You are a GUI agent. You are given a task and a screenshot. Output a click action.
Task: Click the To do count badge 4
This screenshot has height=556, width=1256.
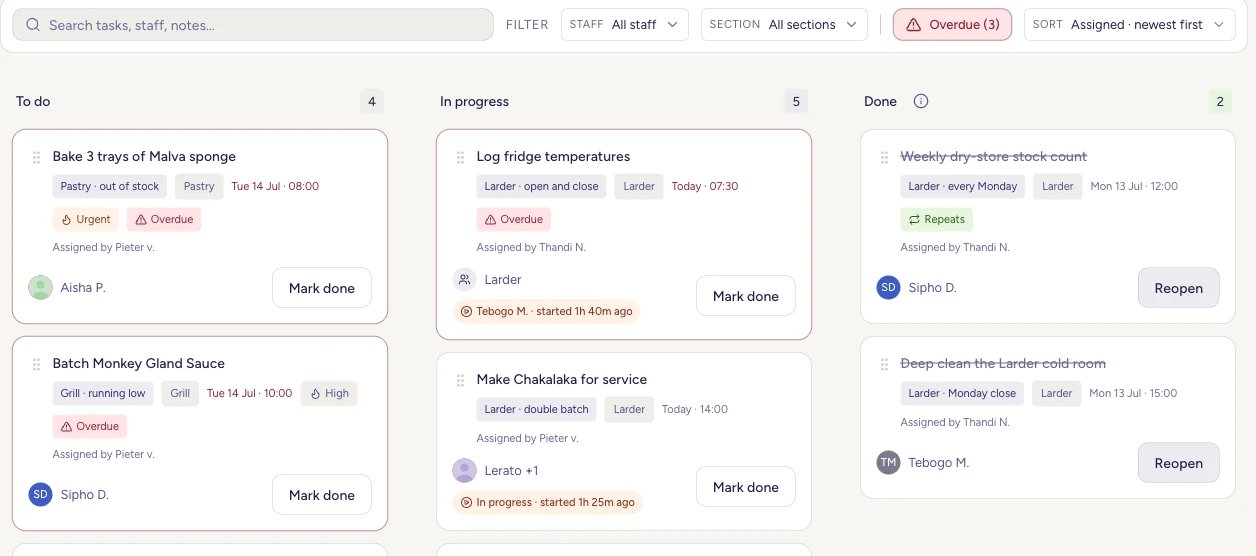372,101
